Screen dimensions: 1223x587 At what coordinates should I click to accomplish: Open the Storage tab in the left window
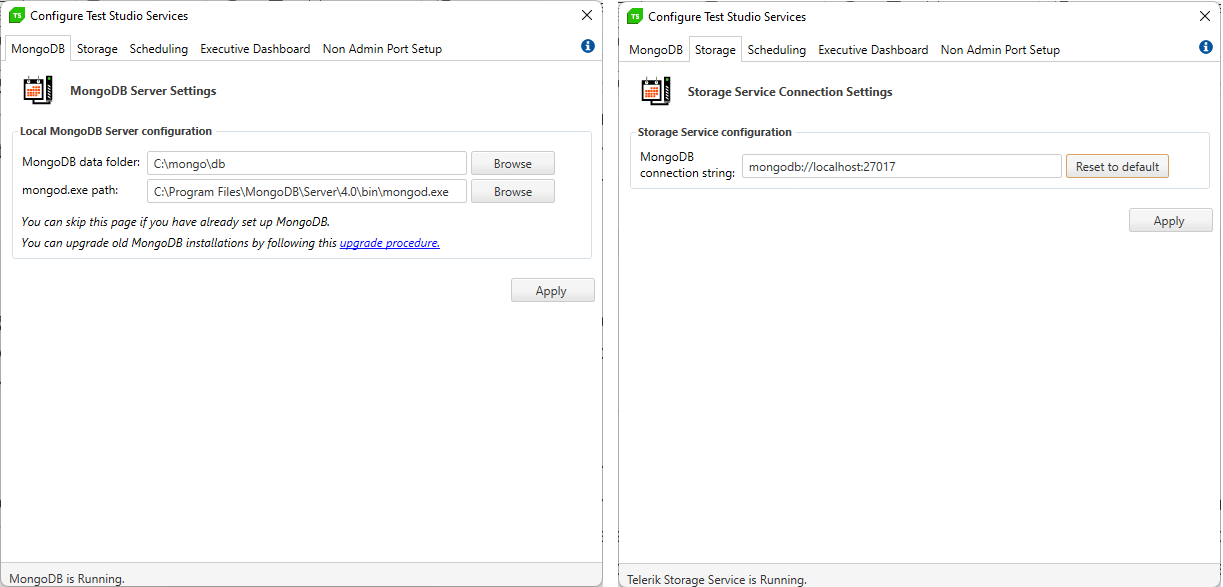coord(97,48)
